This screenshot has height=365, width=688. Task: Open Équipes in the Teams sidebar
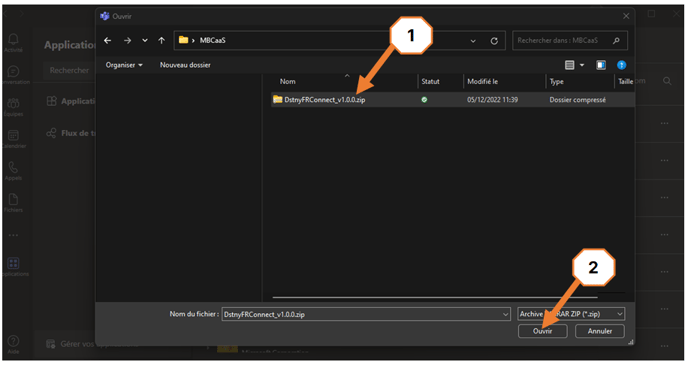pyautogui.click(x=13, y=107)
